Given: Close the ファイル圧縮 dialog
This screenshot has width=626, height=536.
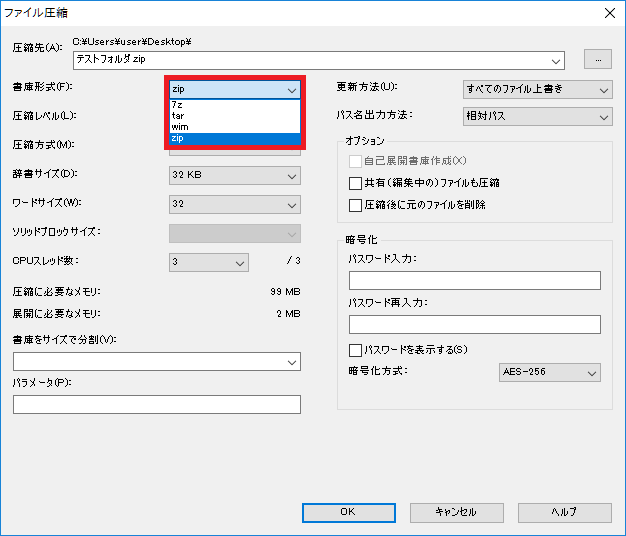Looking at the screenshot, I should tap(610, 13).
